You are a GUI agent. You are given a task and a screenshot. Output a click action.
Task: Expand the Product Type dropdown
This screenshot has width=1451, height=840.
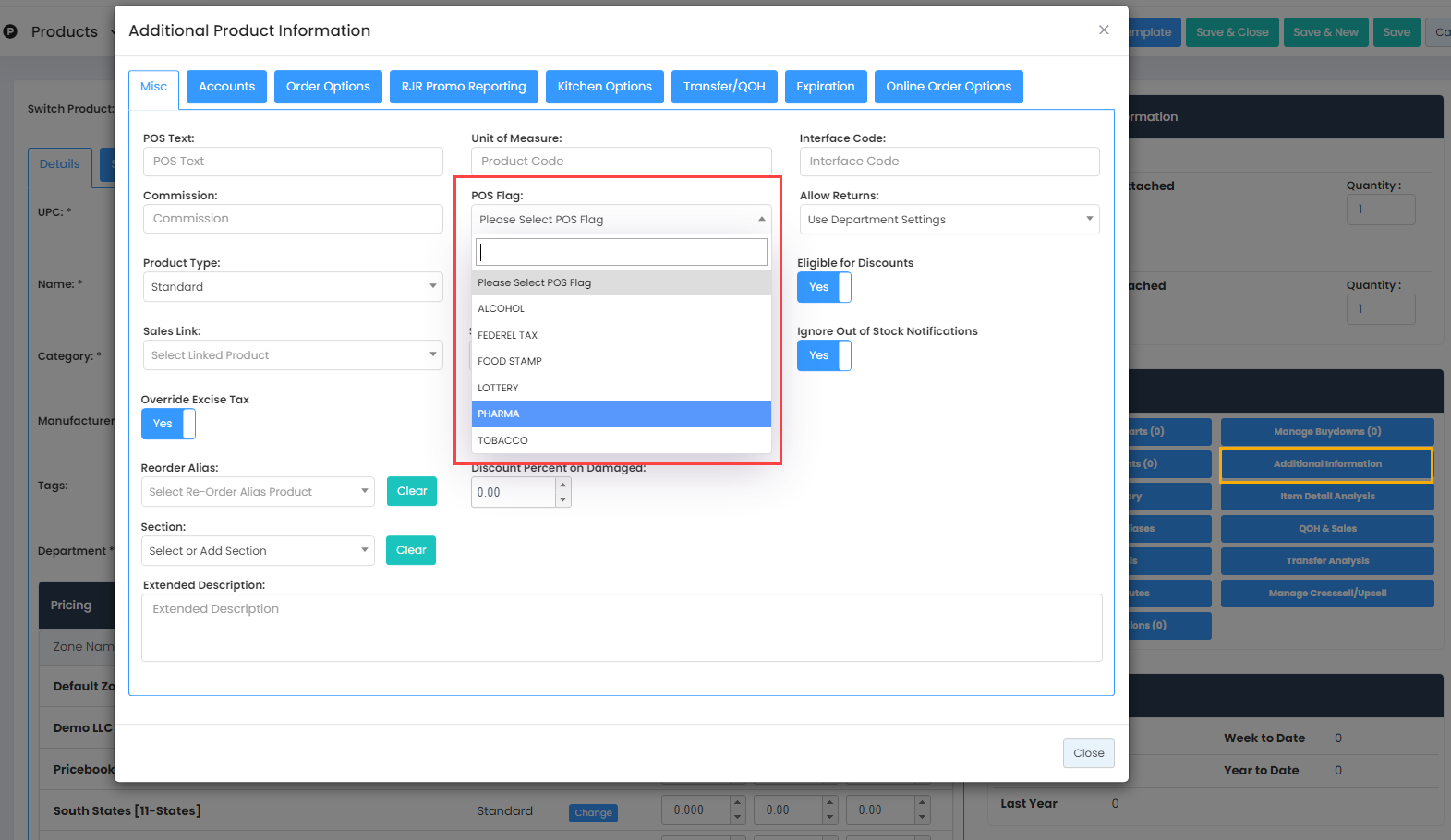pos(292,287)
